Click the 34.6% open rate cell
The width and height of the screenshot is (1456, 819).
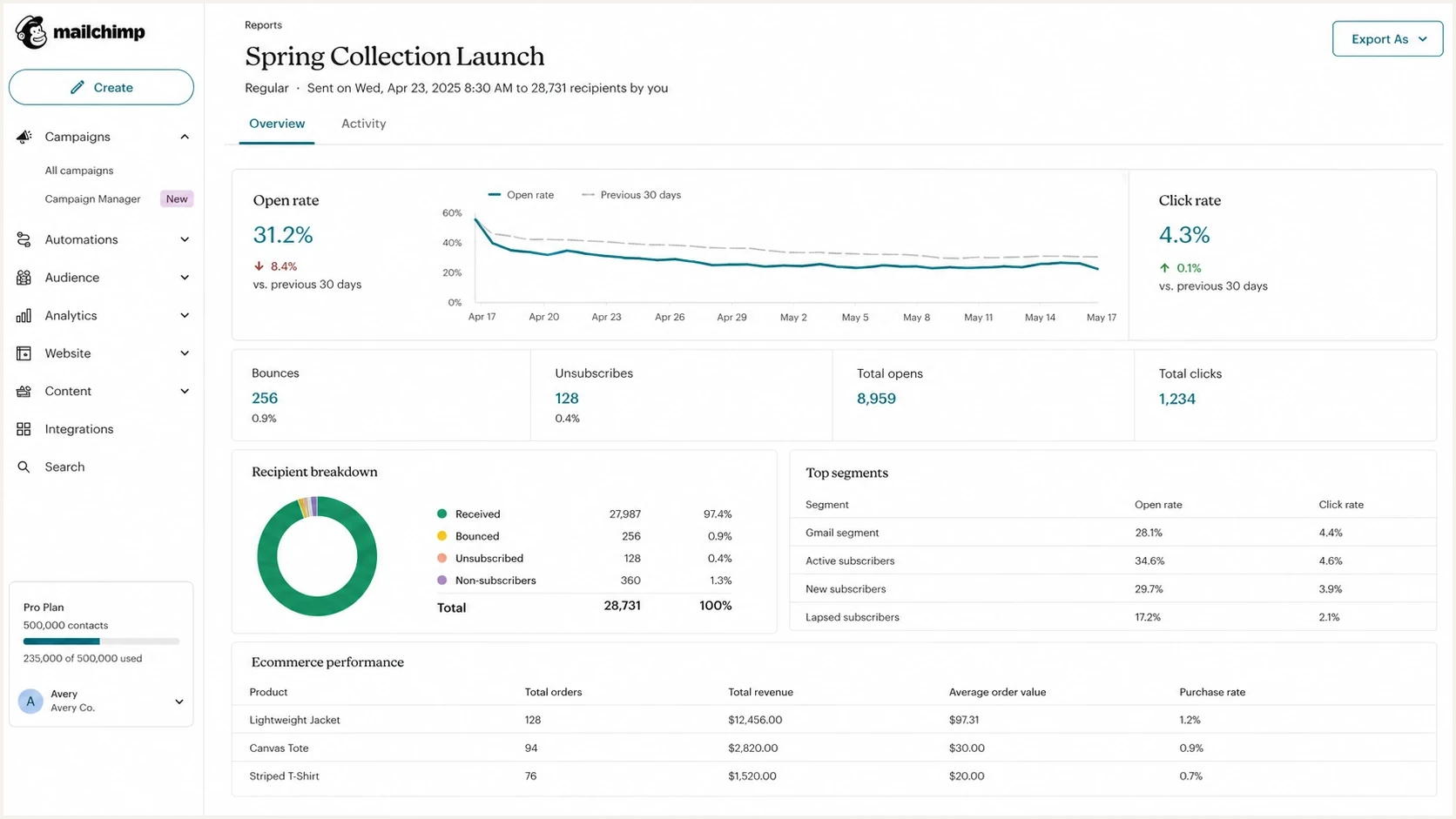(x=1149, y=561)
